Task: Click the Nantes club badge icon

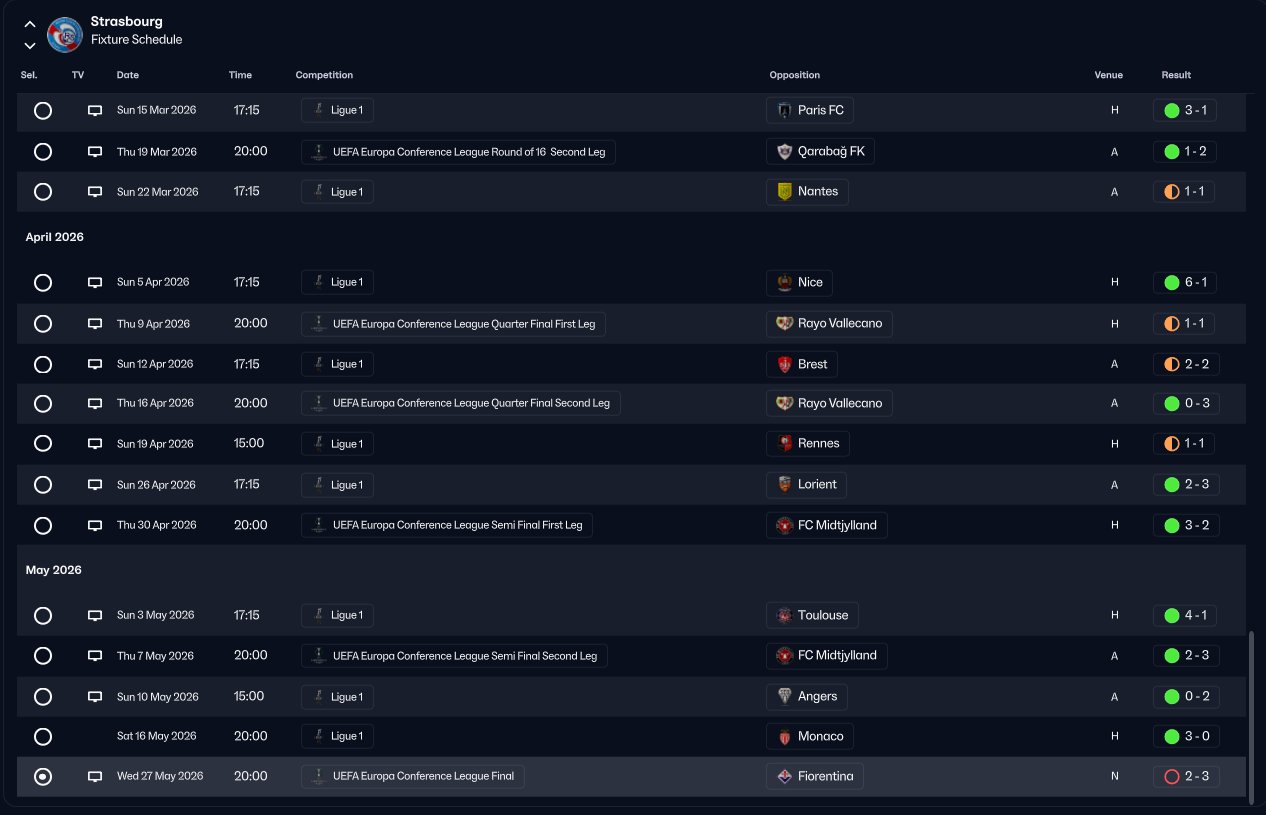Action: pos(785,192)
